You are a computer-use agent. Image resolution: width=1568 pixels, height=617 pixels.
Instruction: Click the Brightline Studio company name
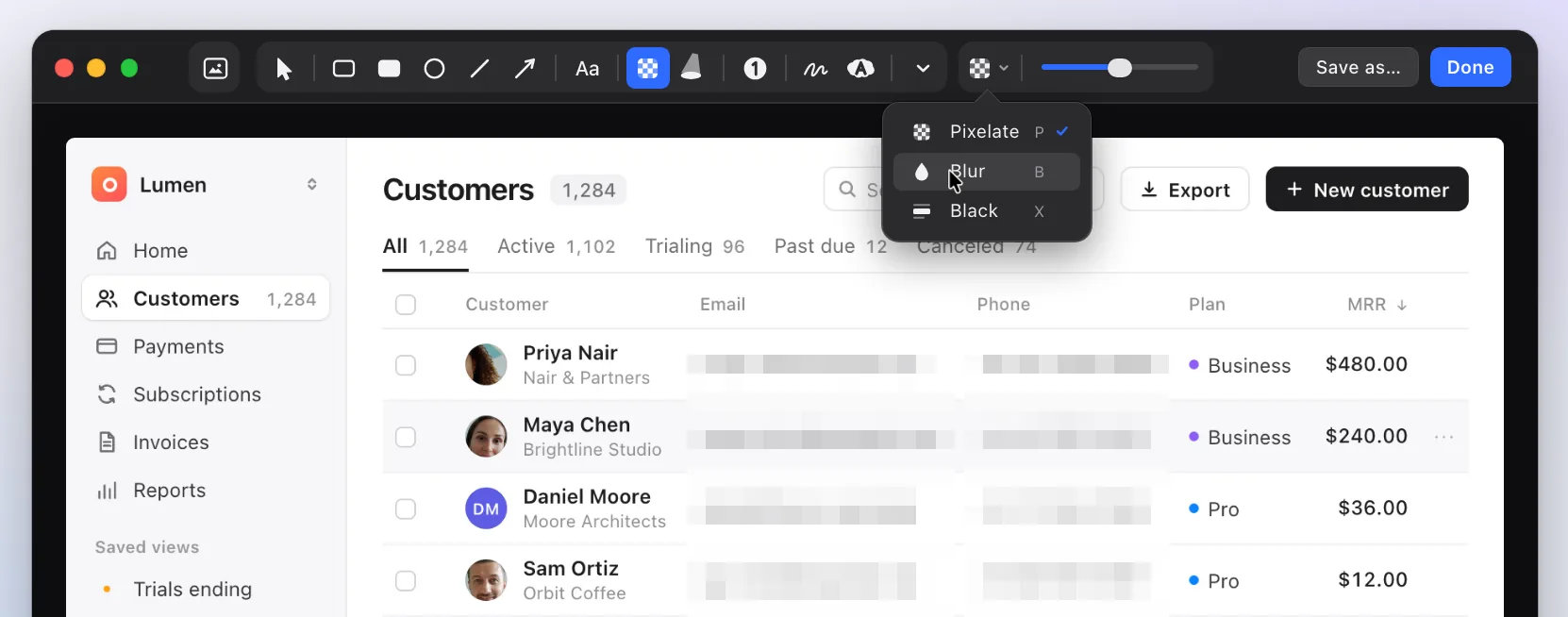coord(592,450)
